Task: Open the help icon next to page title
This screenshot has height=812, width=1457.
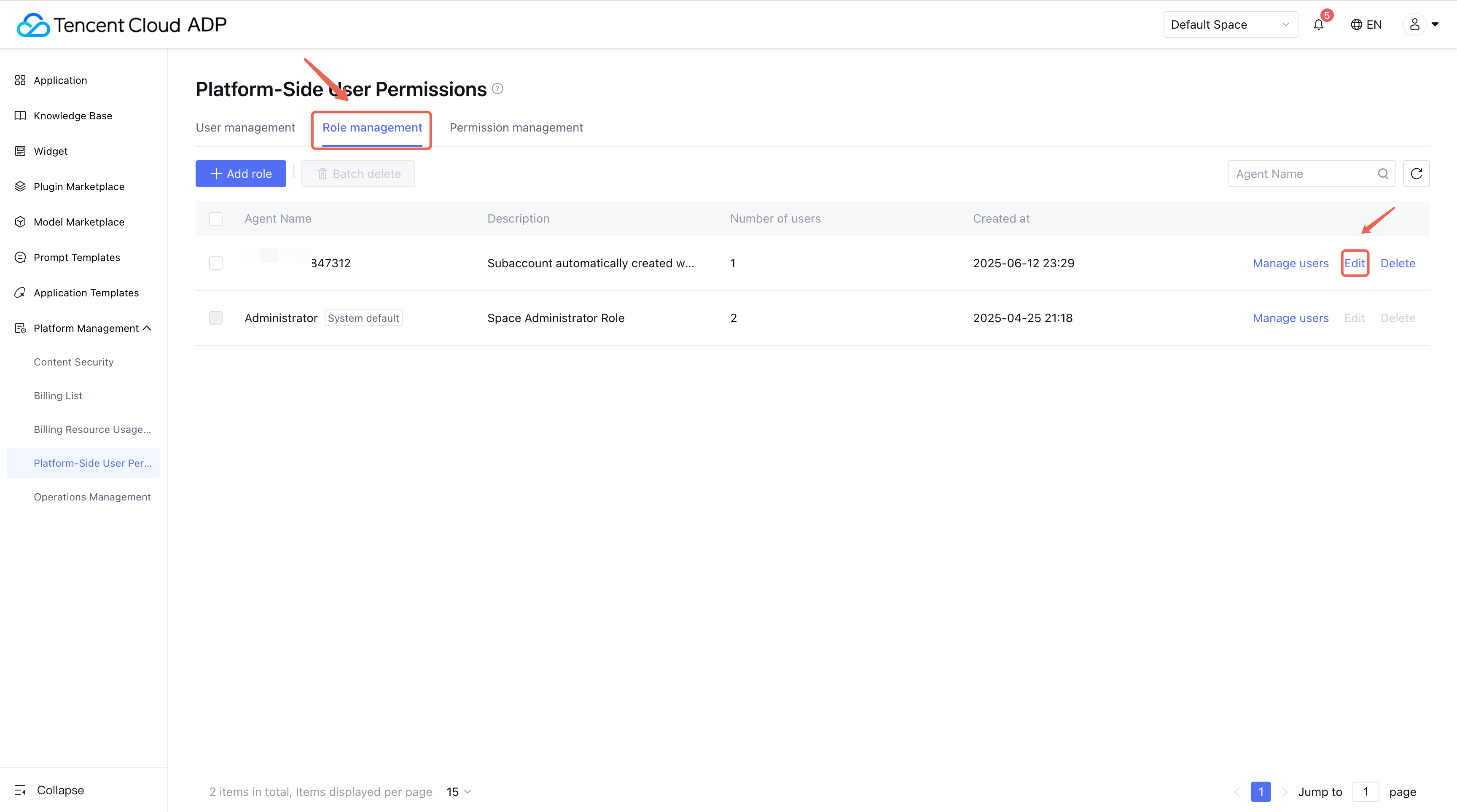Action: (x=497, y=89)
